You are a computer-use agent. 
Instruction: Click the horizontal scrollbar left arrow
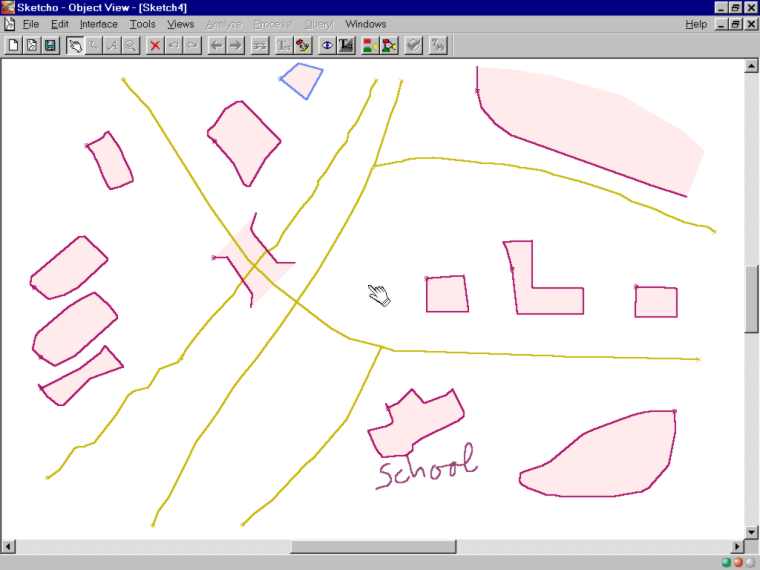coord(9,547)
